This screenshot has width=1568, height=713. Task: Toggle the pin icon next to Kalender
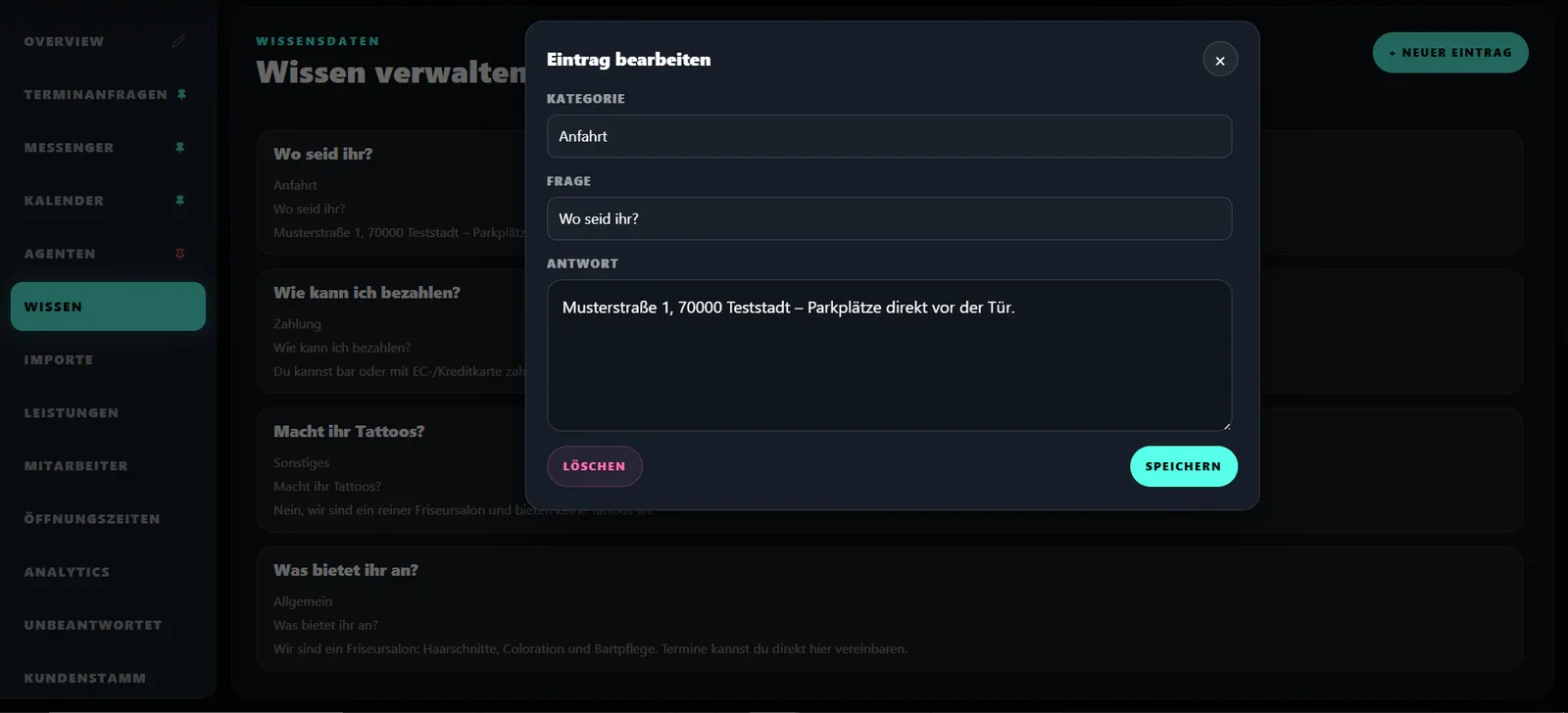pos(179,201)
